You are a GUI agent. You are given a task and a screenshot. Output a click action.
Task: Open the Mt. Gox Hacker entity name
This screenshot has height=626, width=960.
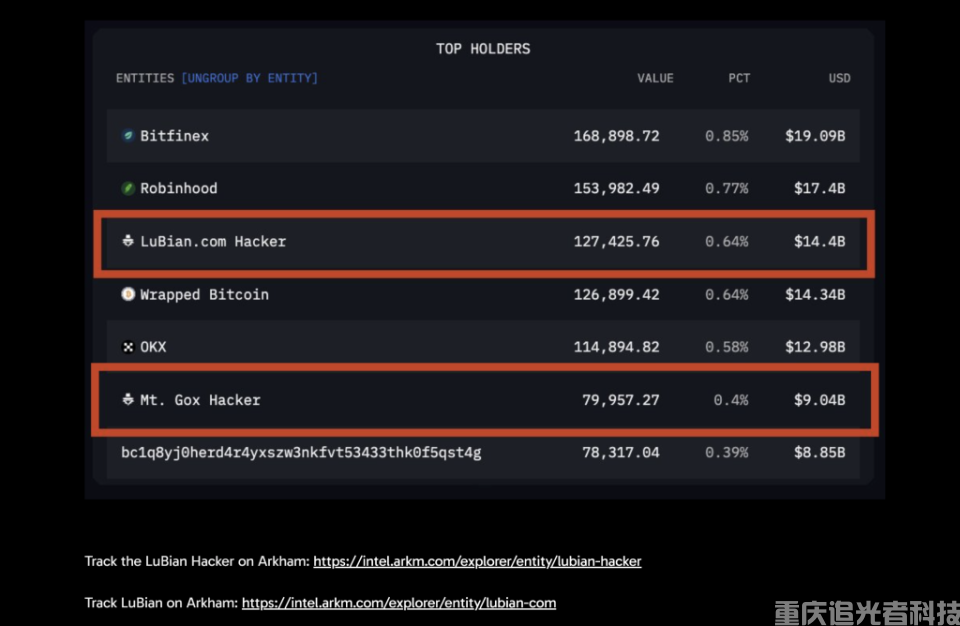point(200,400)
